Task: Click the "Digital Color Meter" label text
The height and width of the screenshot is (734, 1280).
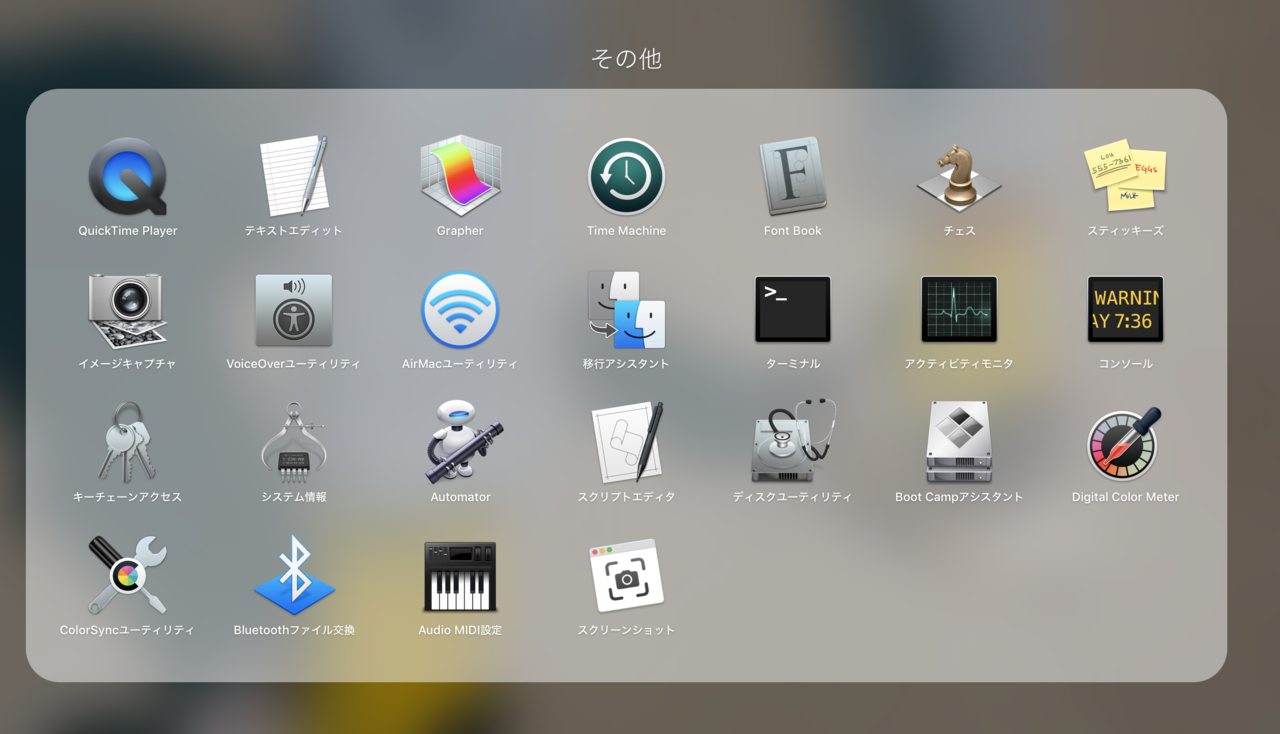Action: 1125,497
